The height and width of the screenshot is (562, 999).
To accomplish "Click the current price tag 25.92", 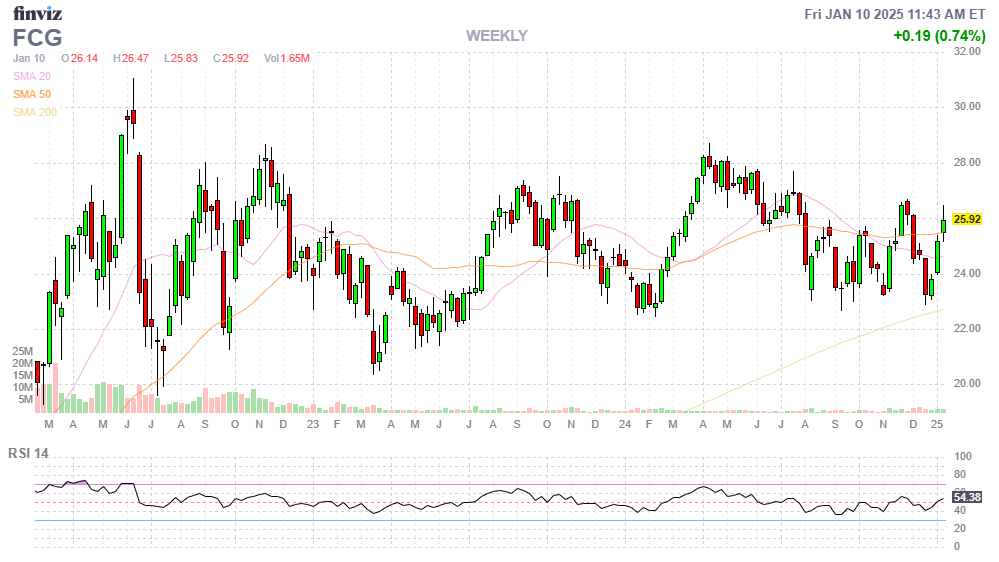I will point(967,220).
